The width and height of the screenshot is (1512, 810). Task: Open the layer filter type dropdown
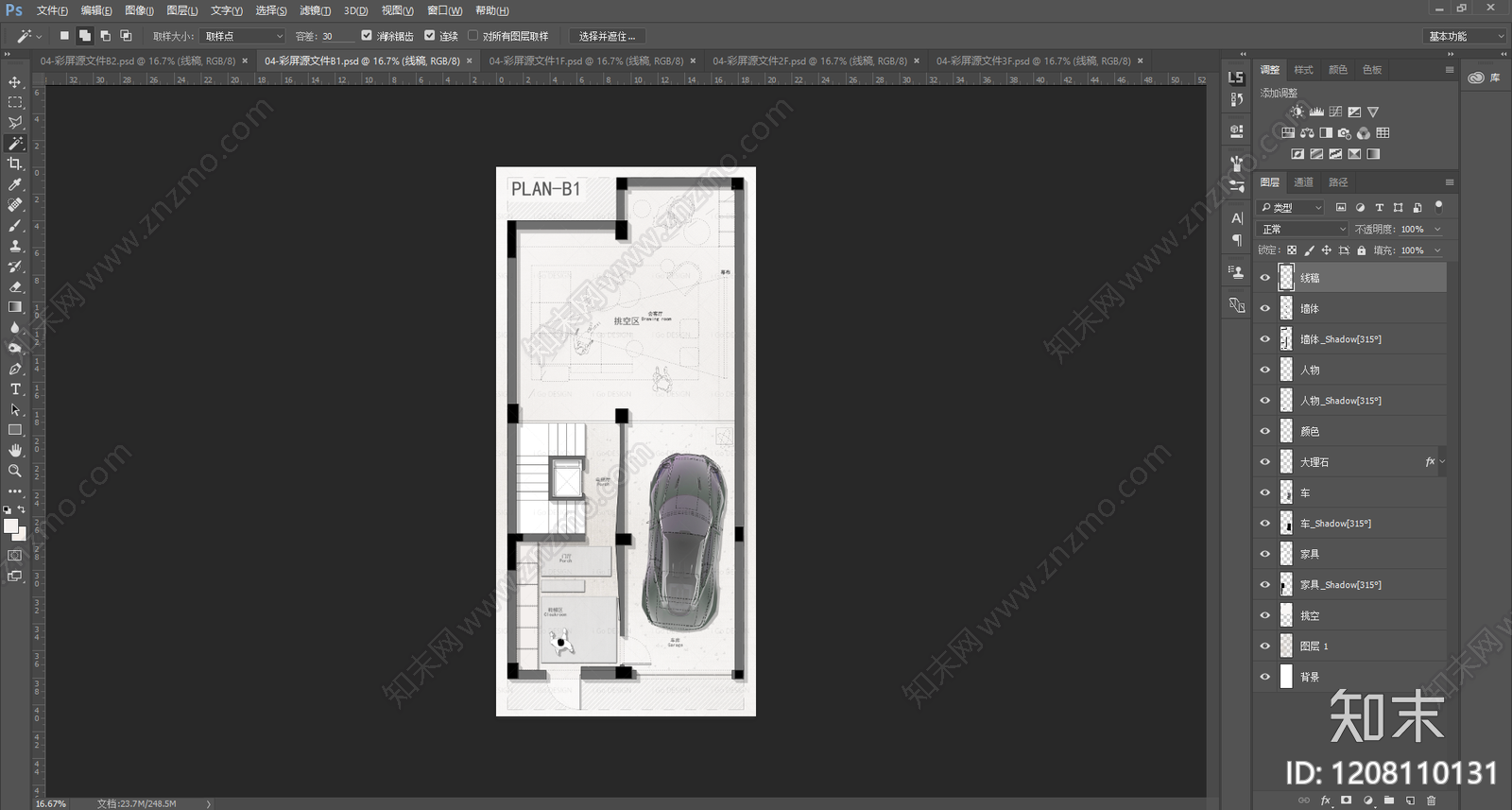coord(1291,207)
